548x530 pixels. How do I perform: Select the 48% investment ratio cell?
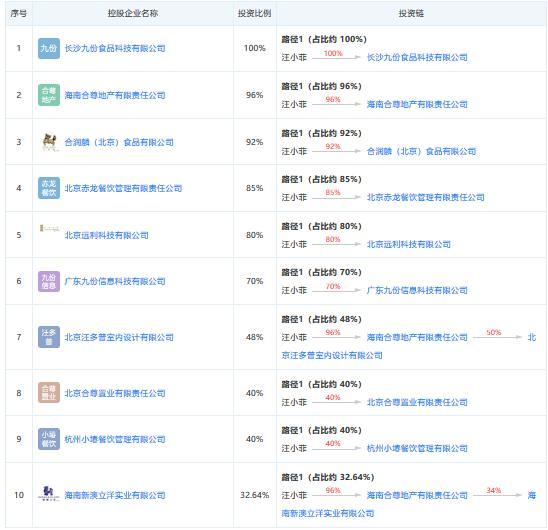tap(254, 337)
